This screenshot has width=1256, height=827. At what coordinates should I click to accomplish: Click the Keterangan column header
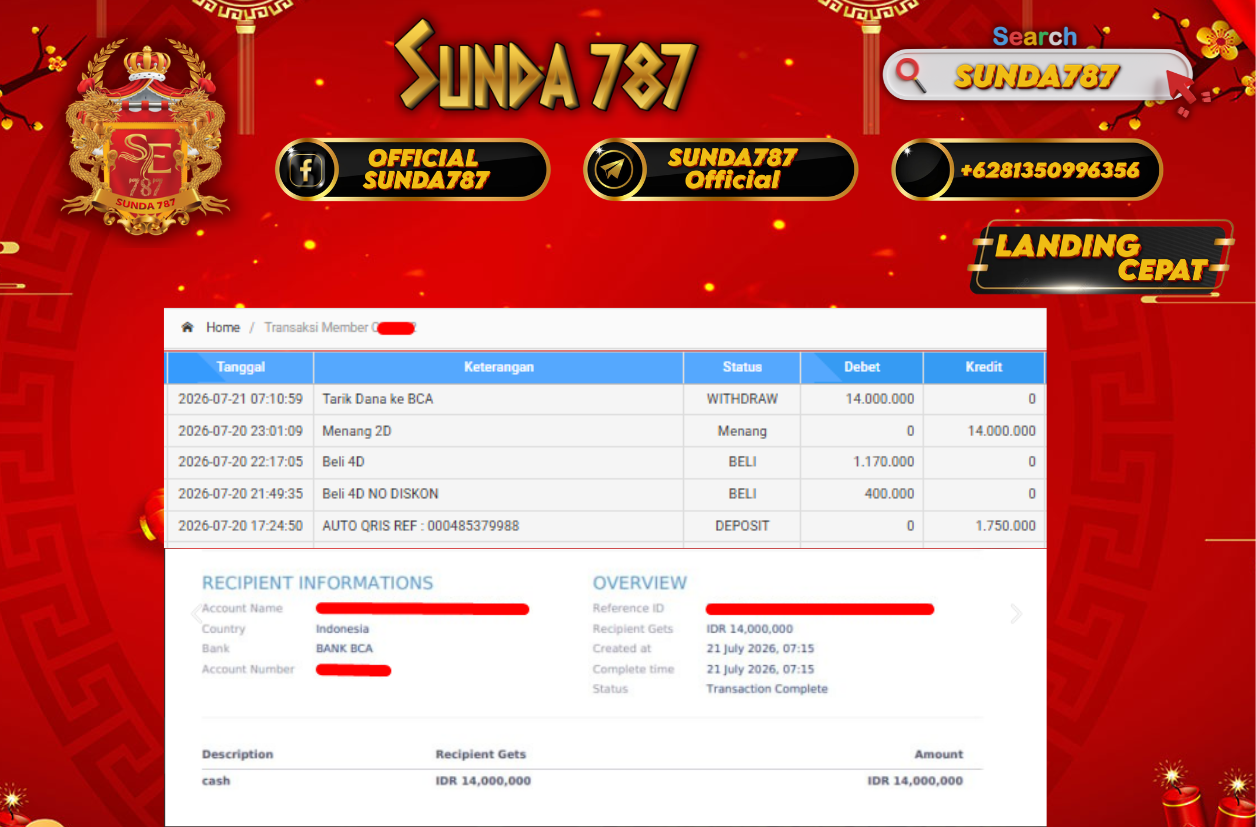pos(499,367)
